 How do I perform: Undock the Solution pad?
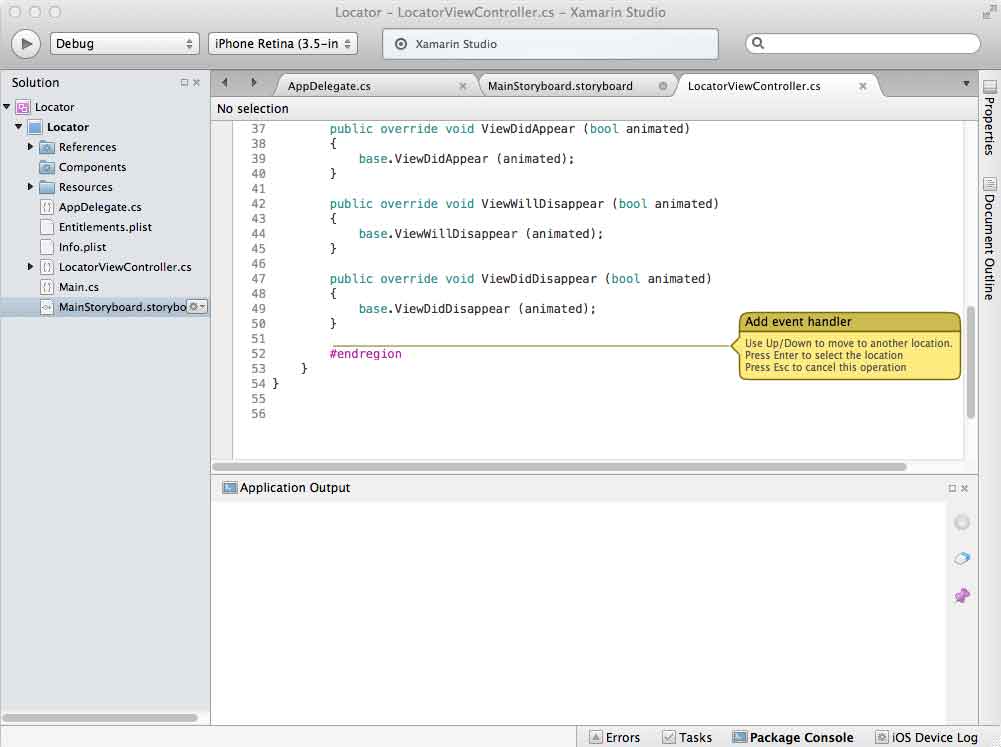(184, 82)
